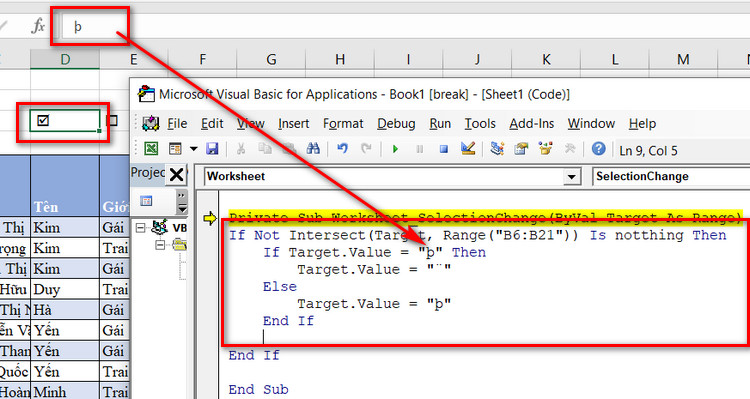750x399 pixels.
Task: Open the Insert UserForm dropdown arrow
Action: [x=193, y=149]
